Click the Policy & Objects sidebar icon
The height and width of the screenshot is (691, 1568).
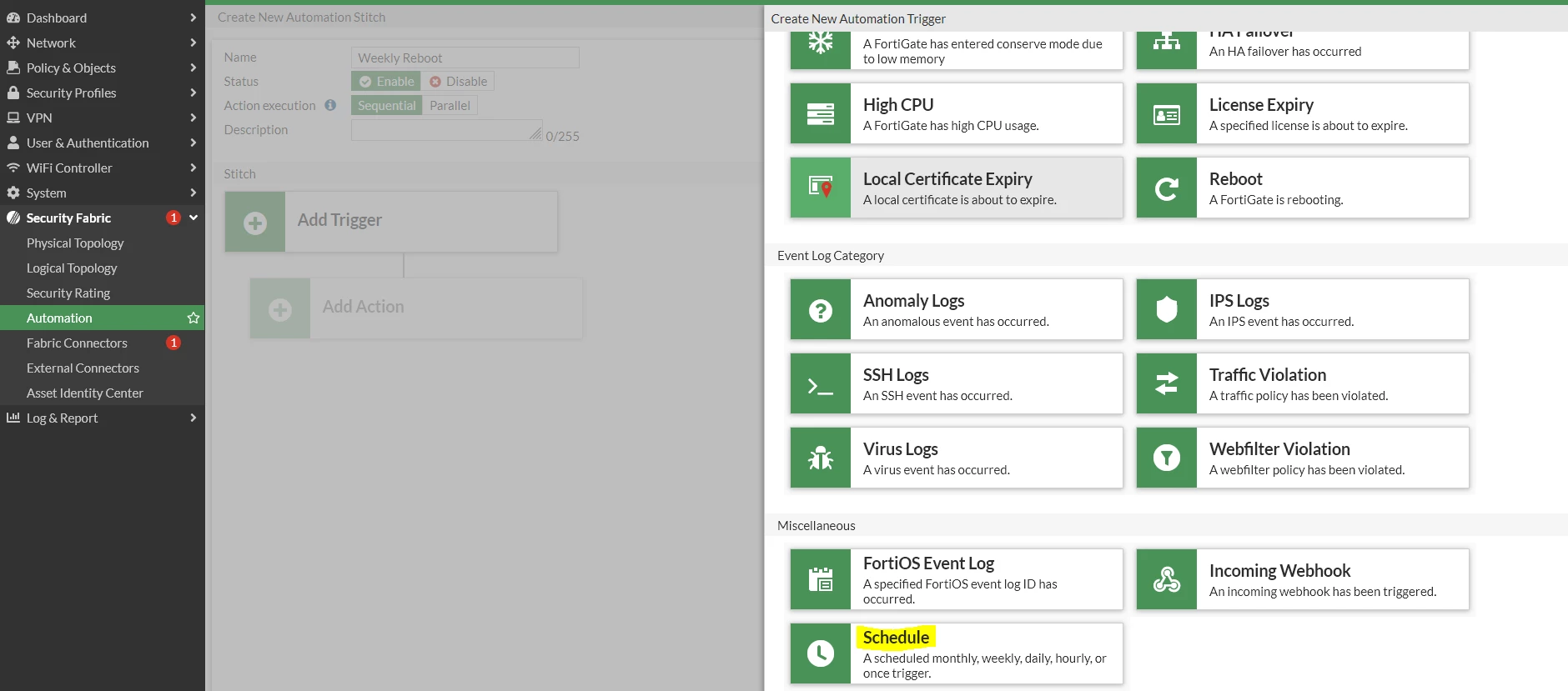pyautogui.click(x=13, y=68)
